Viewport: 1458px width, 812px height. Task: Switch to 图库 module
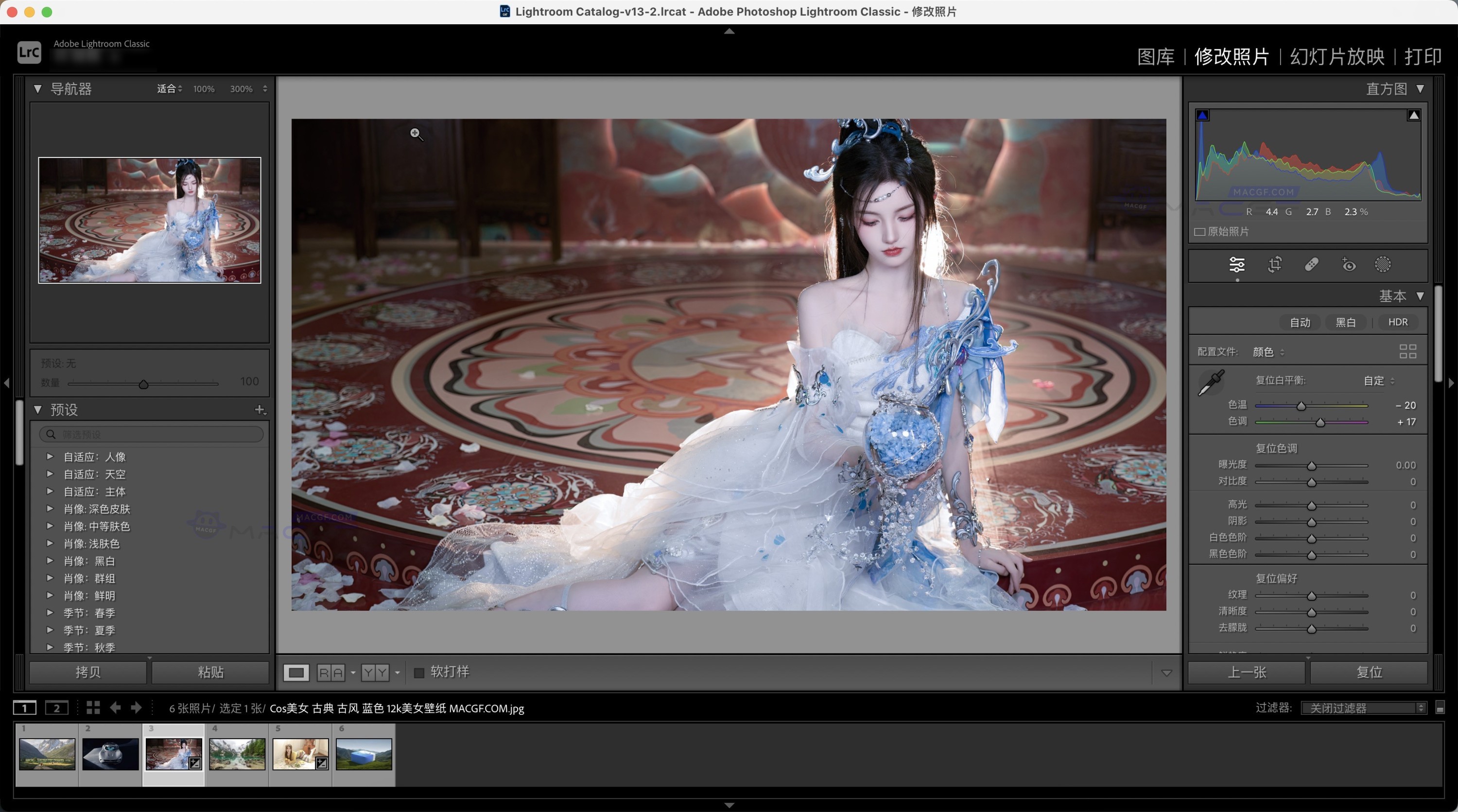pyautogui.click(x=1156, y=56)
